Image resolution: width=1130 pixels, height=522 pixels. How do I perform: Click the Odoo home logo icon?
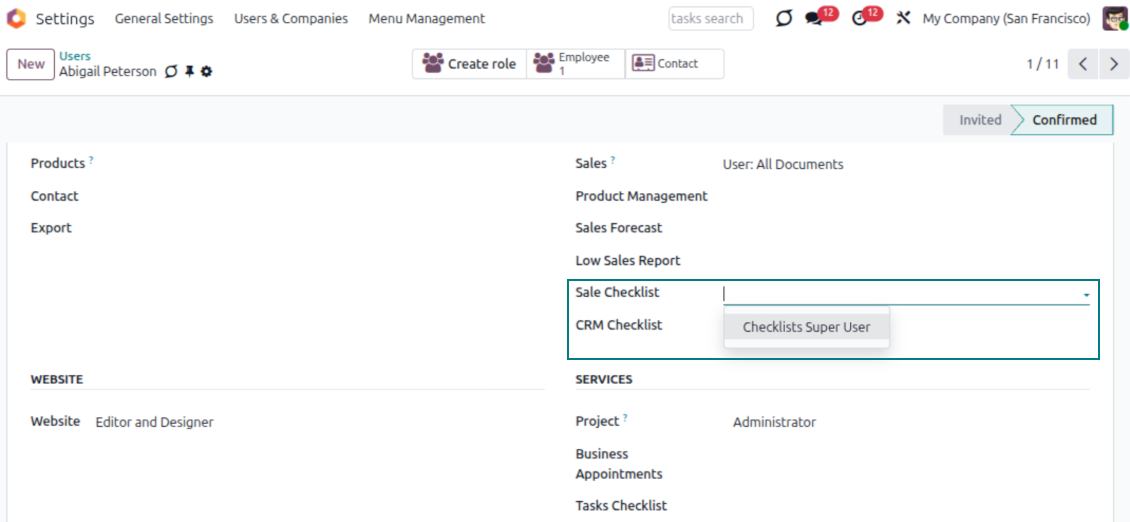pyautogui.click(x=16, y=19)
